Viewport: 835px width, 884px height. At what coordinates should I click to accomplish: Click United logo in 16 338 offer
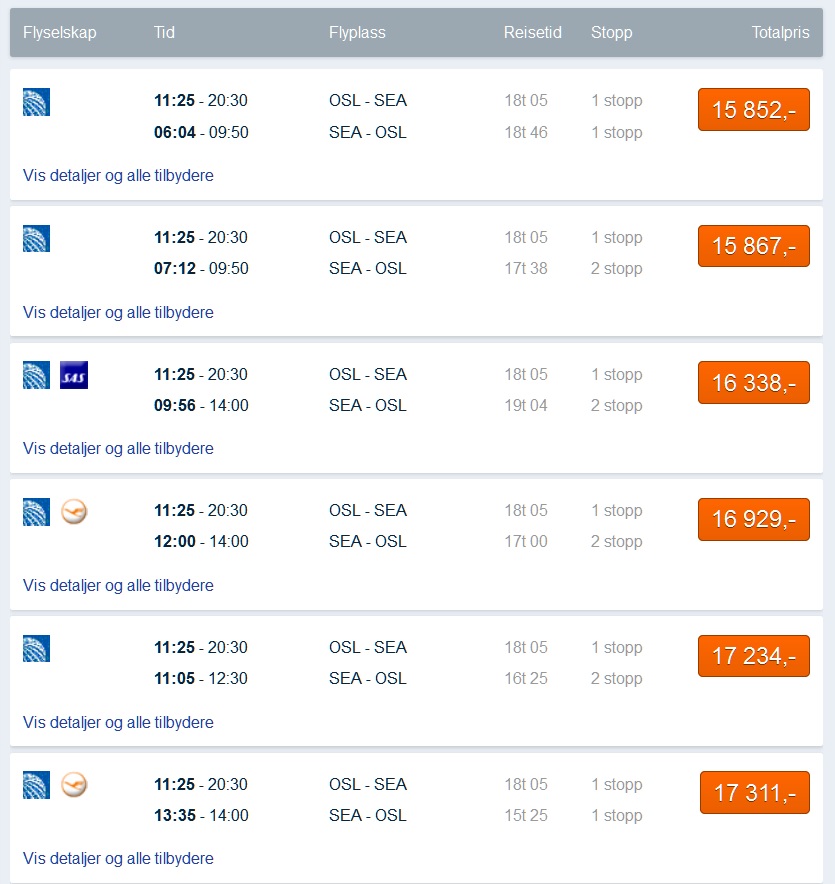[x=36, y=375]
